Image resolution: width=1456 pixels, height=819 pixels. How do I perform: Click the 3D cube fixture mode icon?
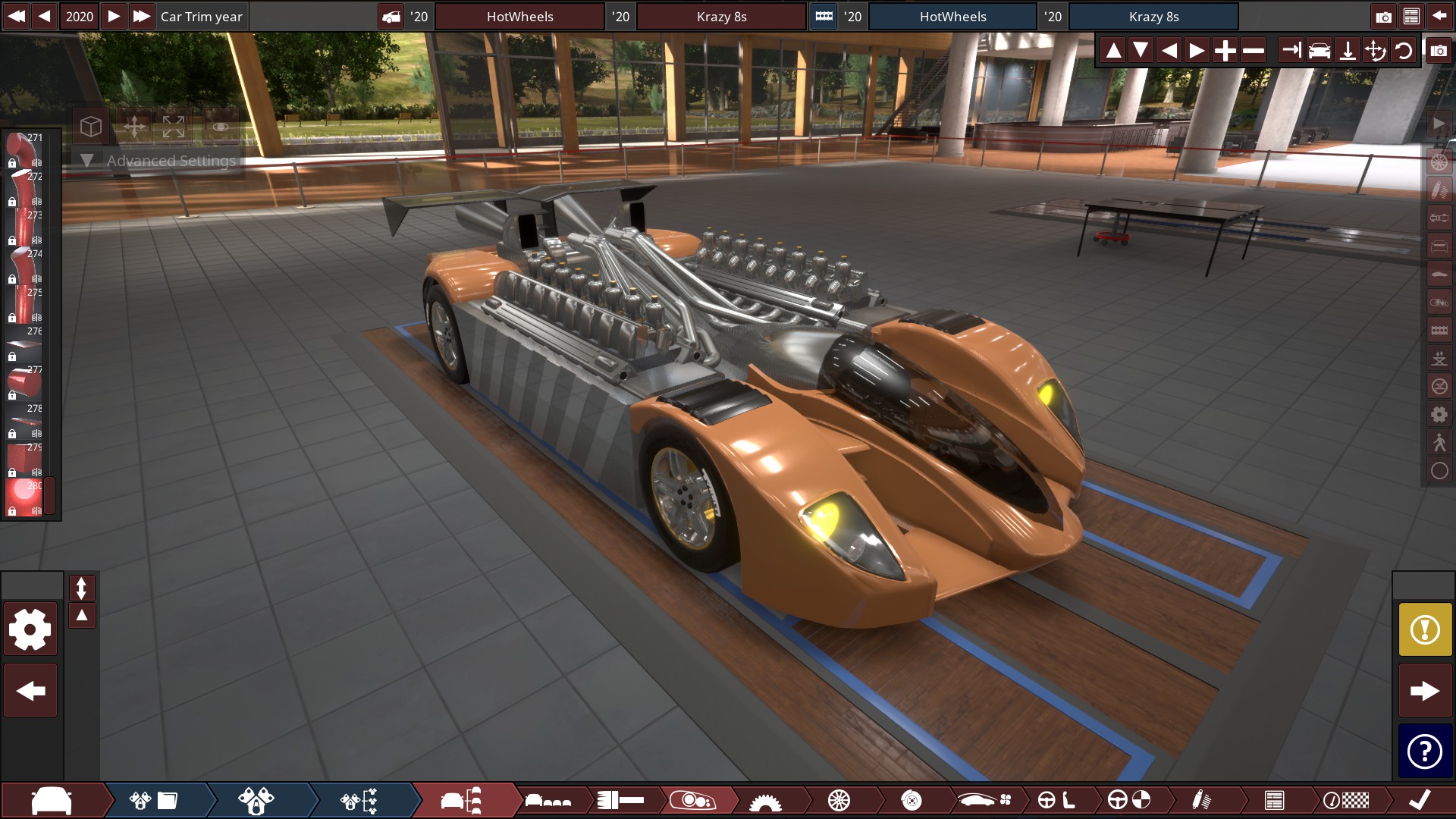coord(91,126)
